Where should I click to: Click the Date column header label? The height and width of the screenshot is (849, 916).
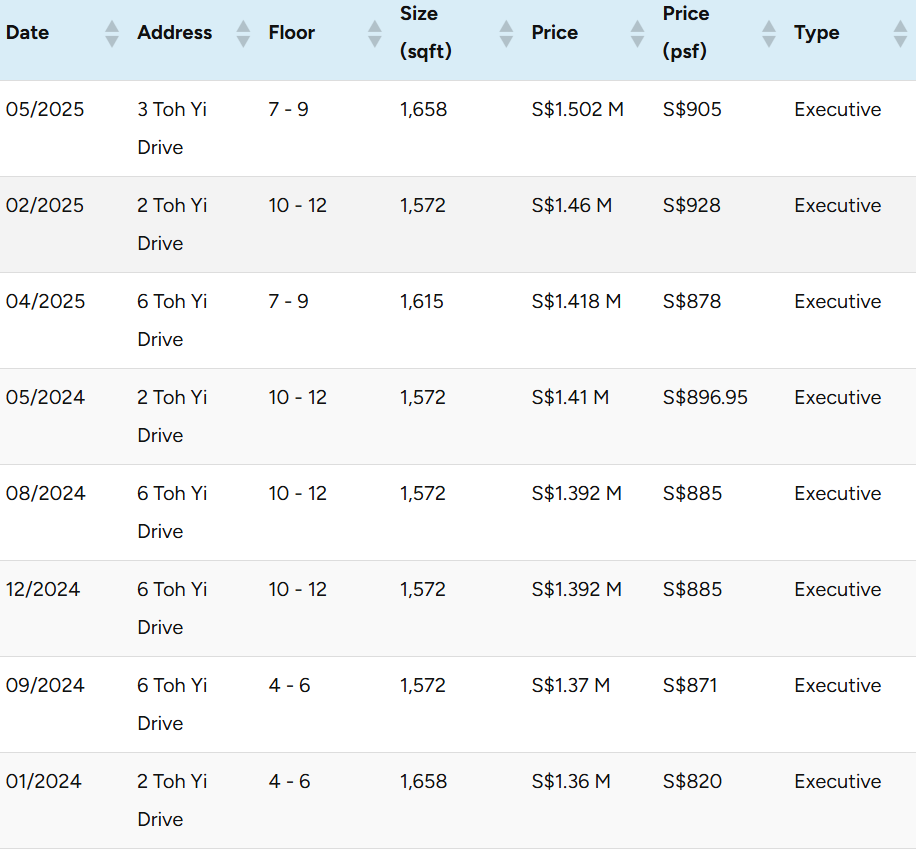(28, 33)
